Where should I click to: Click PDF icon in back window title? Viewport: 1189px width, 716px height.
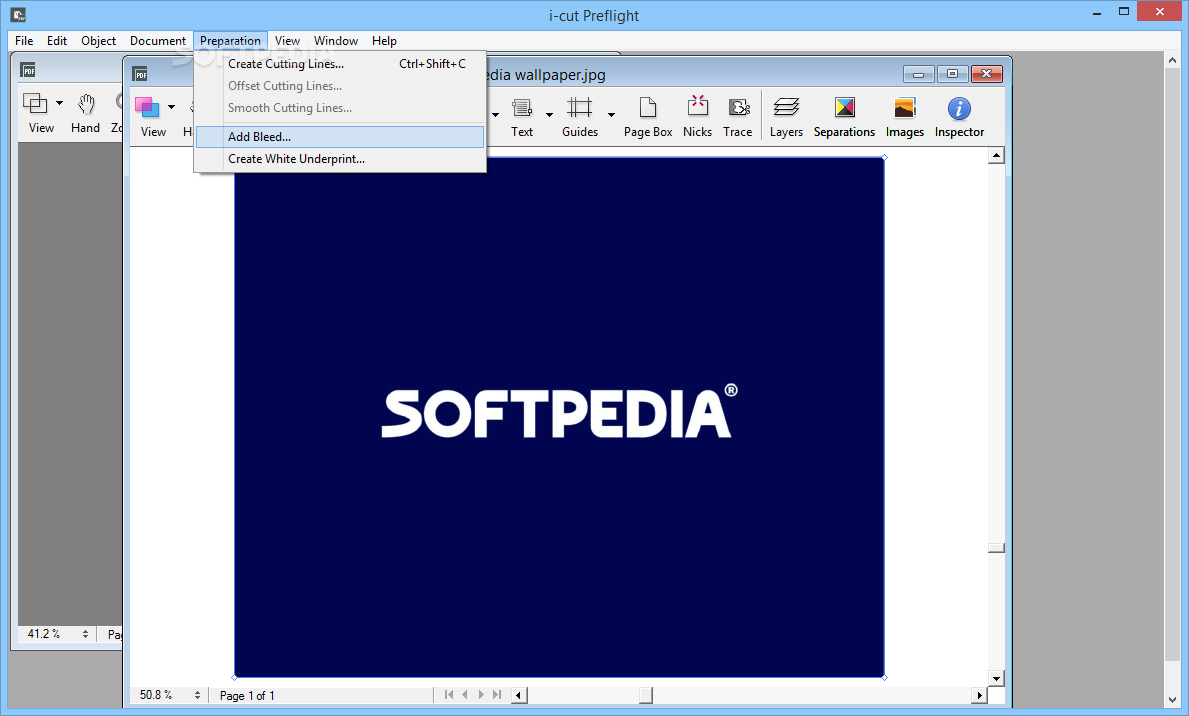pyautogui.click(x=28, y=71)
